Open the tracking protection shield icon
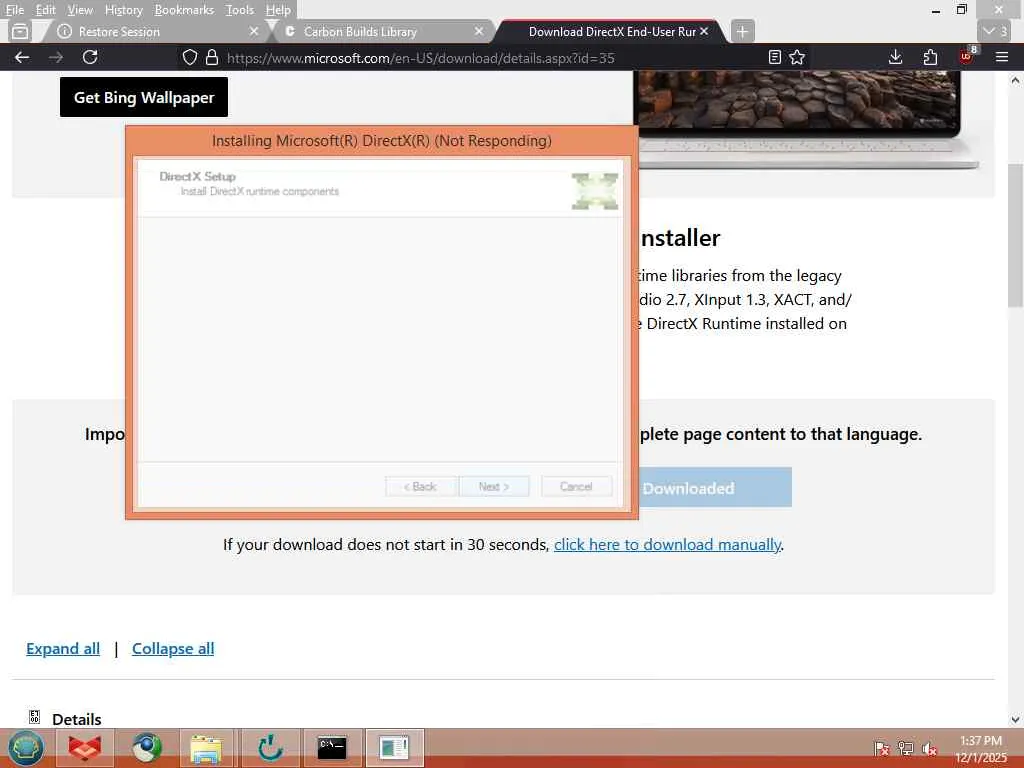The width and height of the screenshot is (1024, 768). [189, 57]
